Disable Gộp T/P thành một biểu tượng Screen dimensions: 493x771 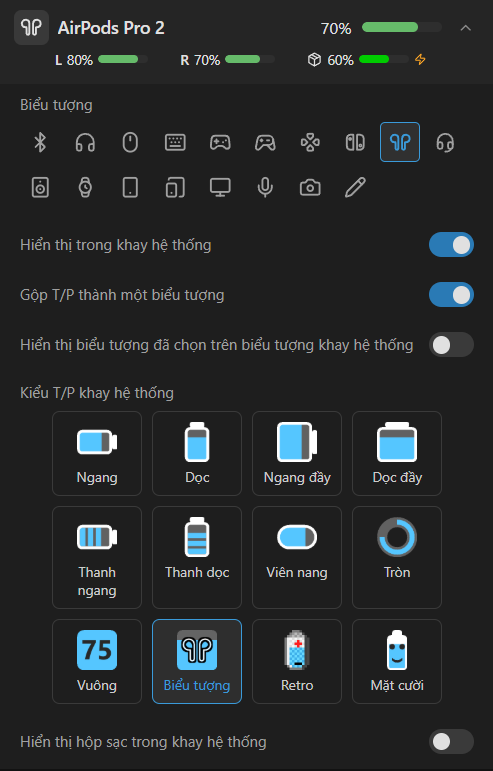pos(451,295)
